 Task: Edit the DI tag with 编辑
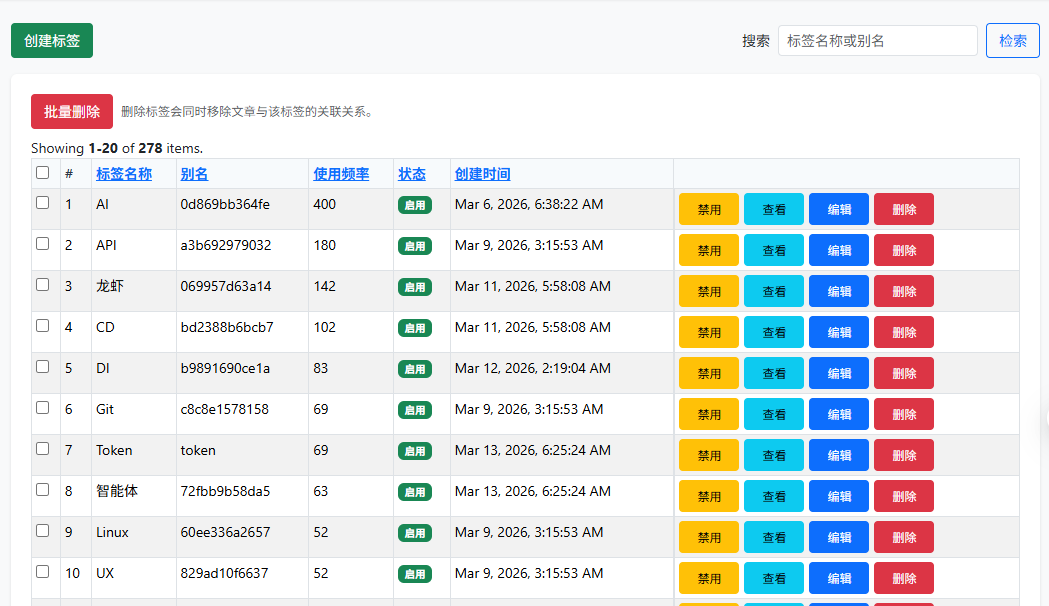(x=839, y=373)
